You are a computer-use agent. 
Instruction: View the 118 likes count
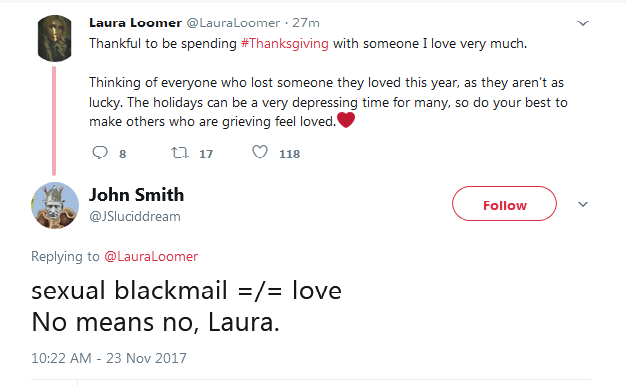click(289, 154)
